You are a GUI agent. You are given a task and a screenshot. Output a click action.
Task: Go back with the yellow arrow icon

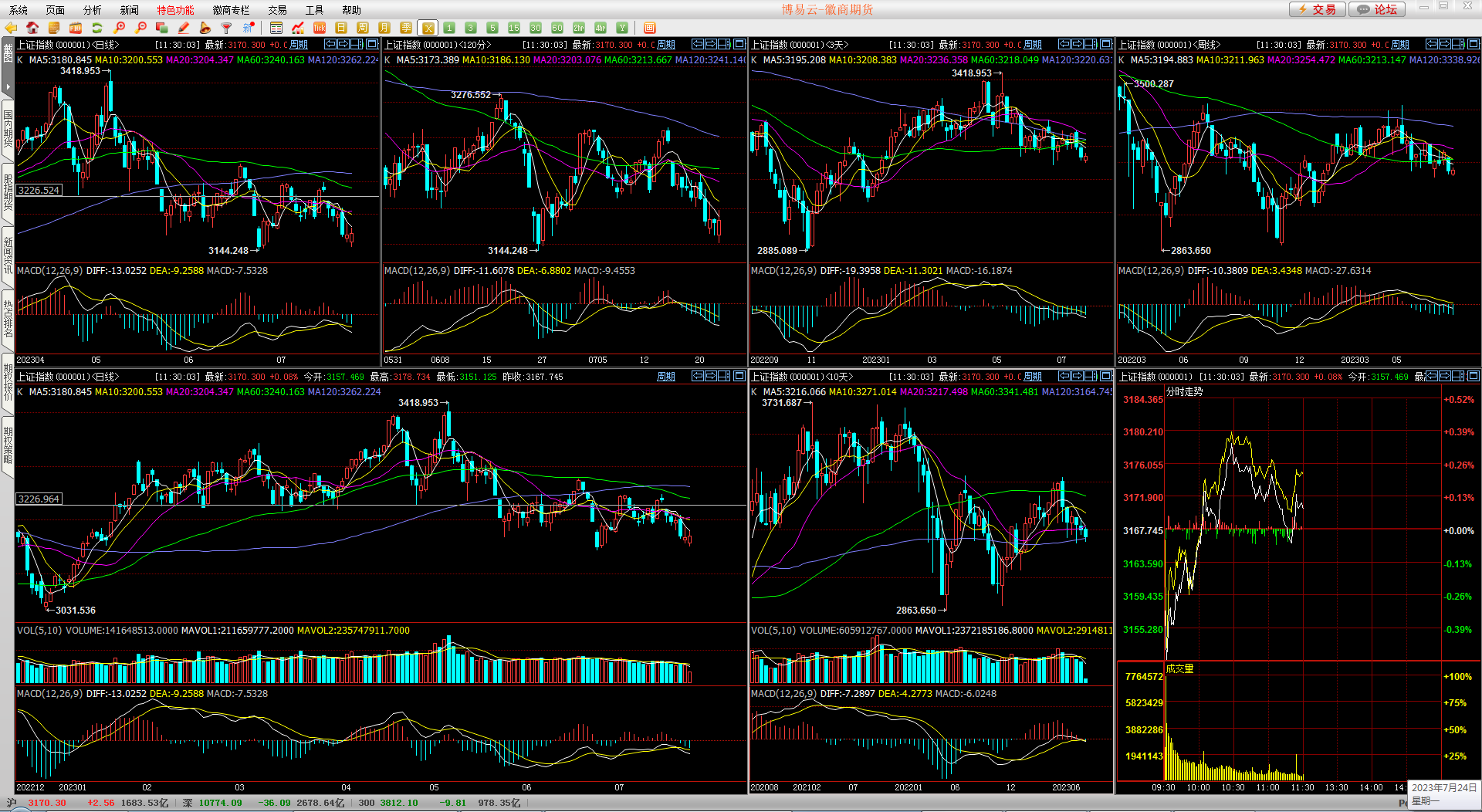point(11,28)
